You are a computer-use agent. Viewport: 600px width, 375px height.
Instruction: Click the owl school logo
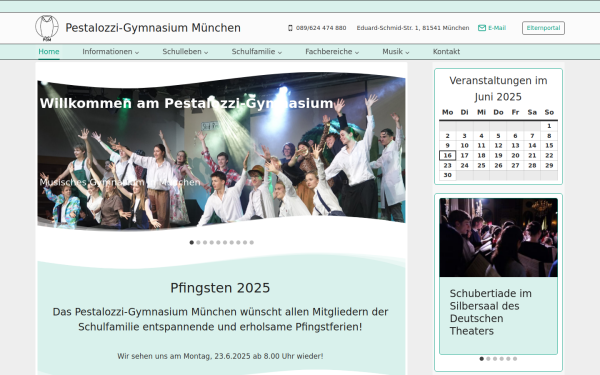click(47, 28)
